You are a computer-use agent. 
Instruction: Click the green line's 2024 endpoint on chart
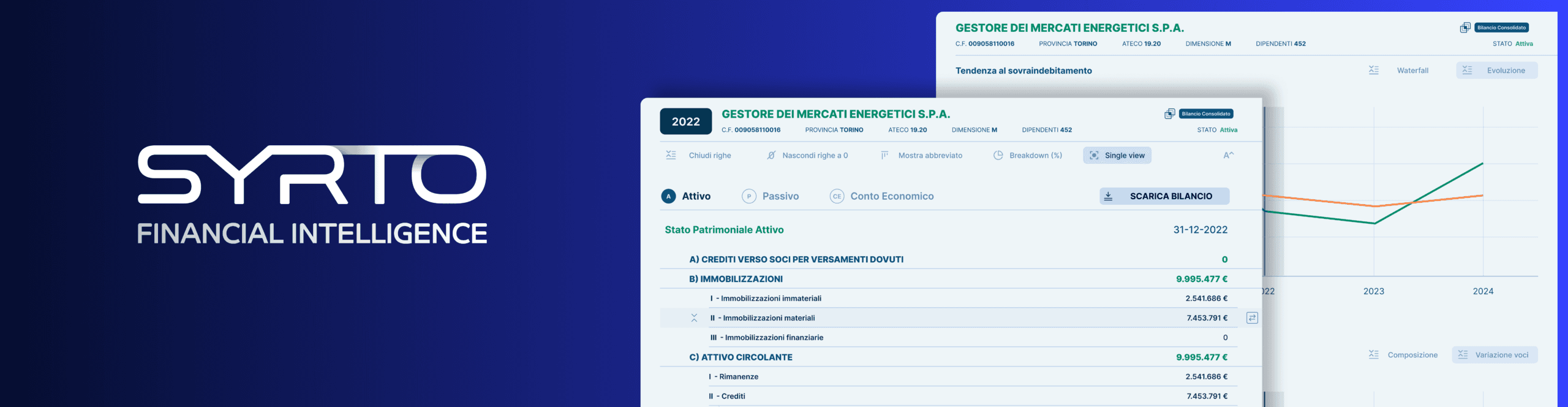[1483, 163]
